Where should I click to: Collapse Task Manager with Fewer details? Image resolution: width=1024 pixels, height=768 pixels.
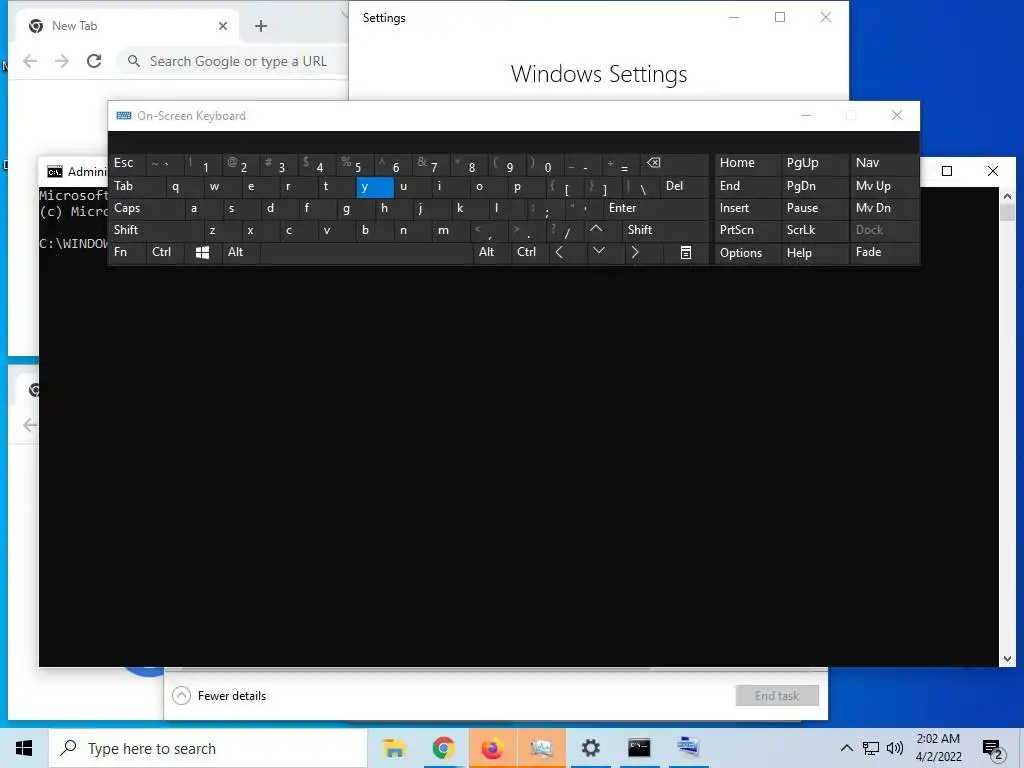coord(219,696)
